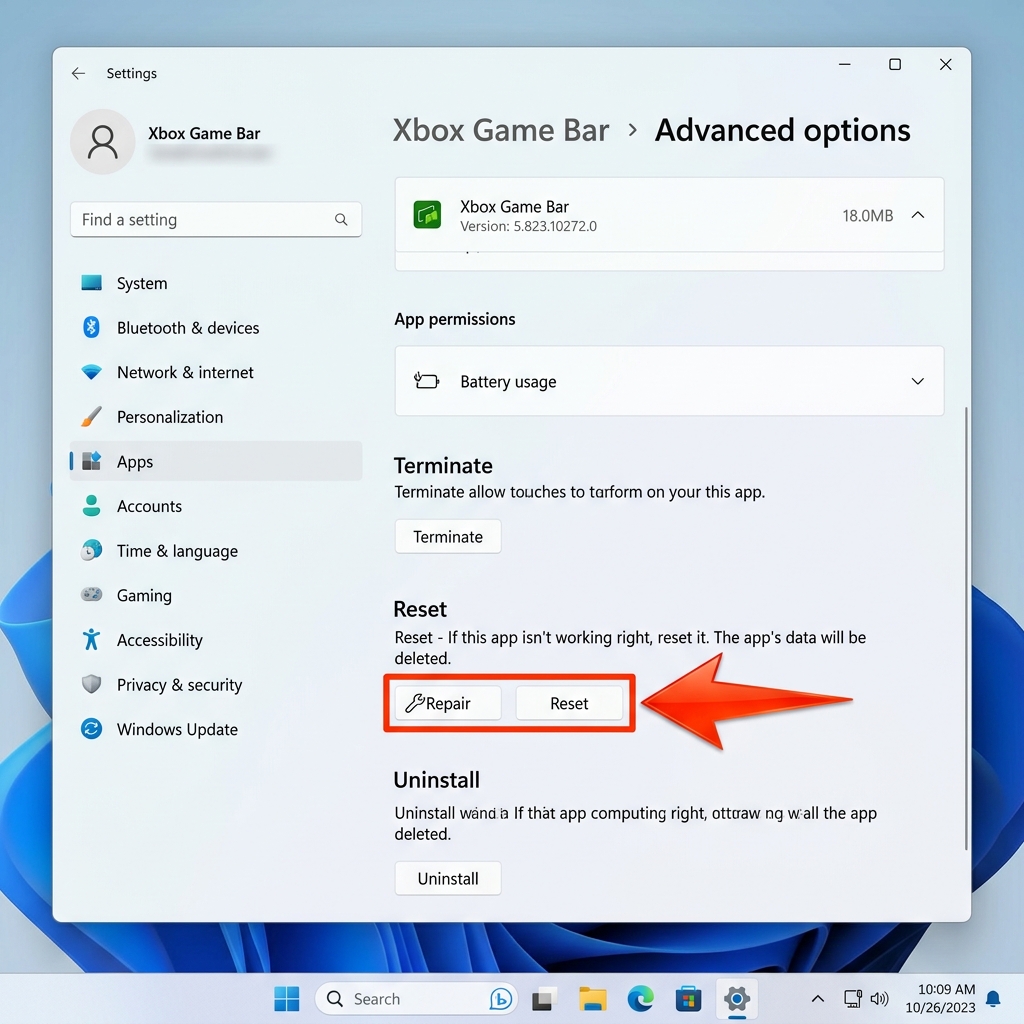1024x1024 pixels.
Task: Open the notification bell in system tray
Action: point(993,999)
